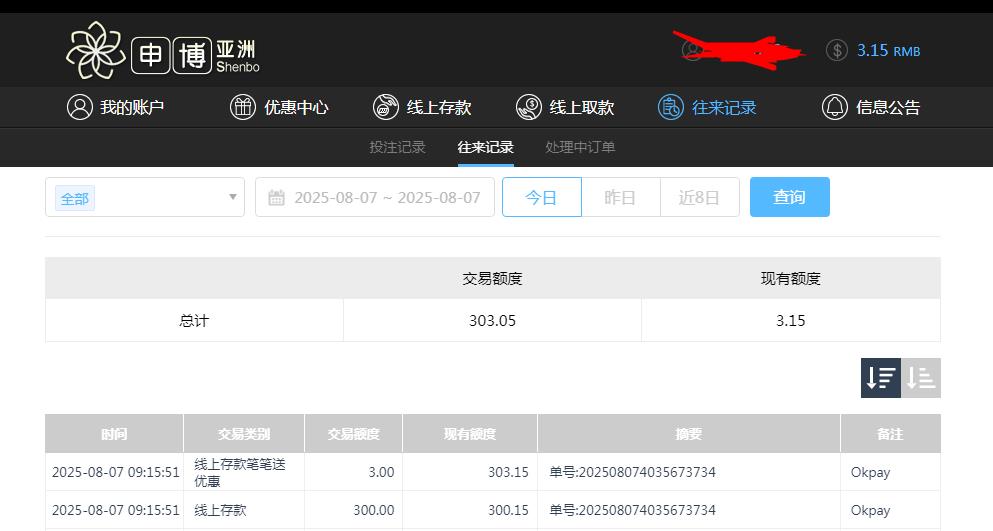This screenshot has width=993, height=531.
Task: Click order number in the 300.00 row
Action: pyautogui.click(x=632, y=510)
